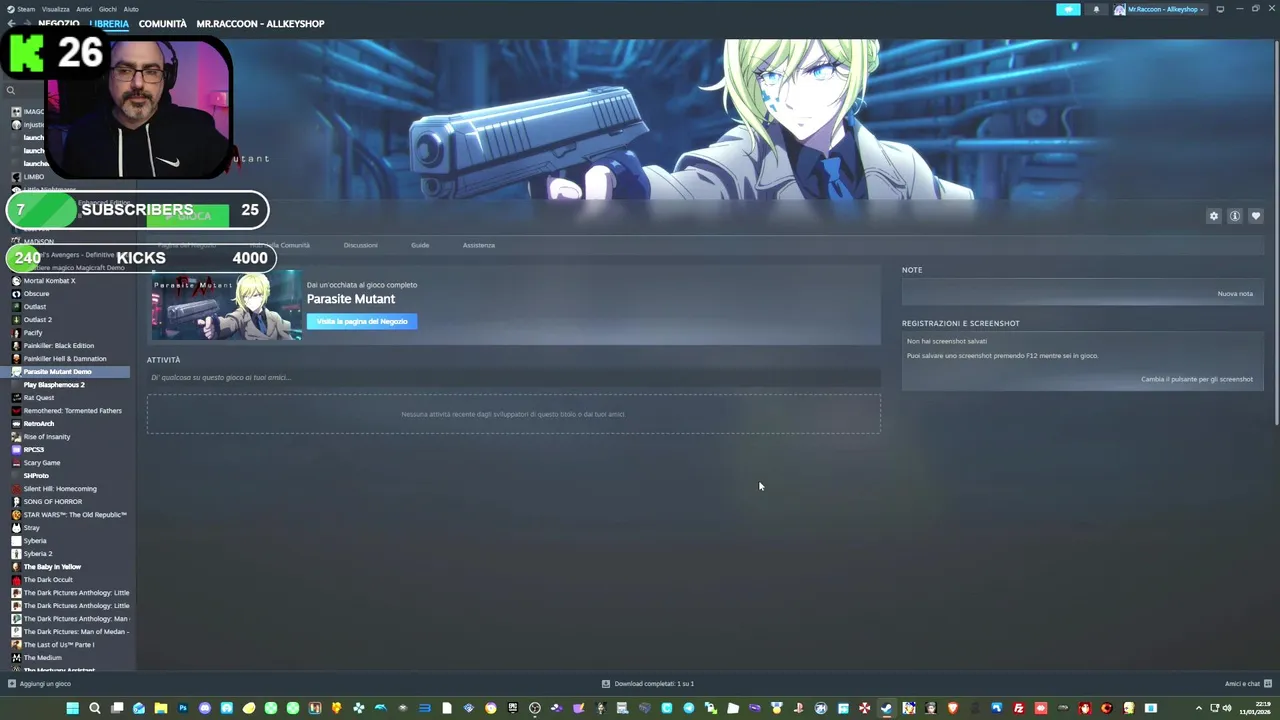The width and height of the screenshot is (1280, 720).
Task: Add Parasite Mutant Demo to favorites (heart)
Action: pos(1256,216)
